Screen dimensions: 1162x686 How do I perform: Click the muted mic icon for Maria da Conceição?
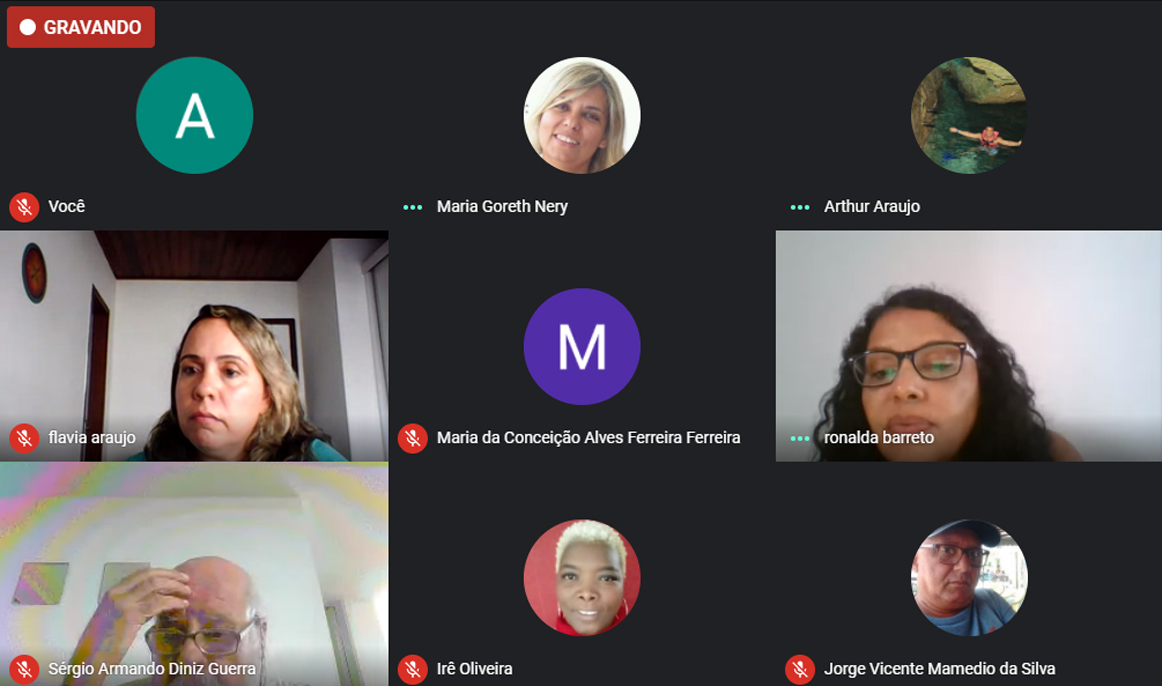coord(413,439)
